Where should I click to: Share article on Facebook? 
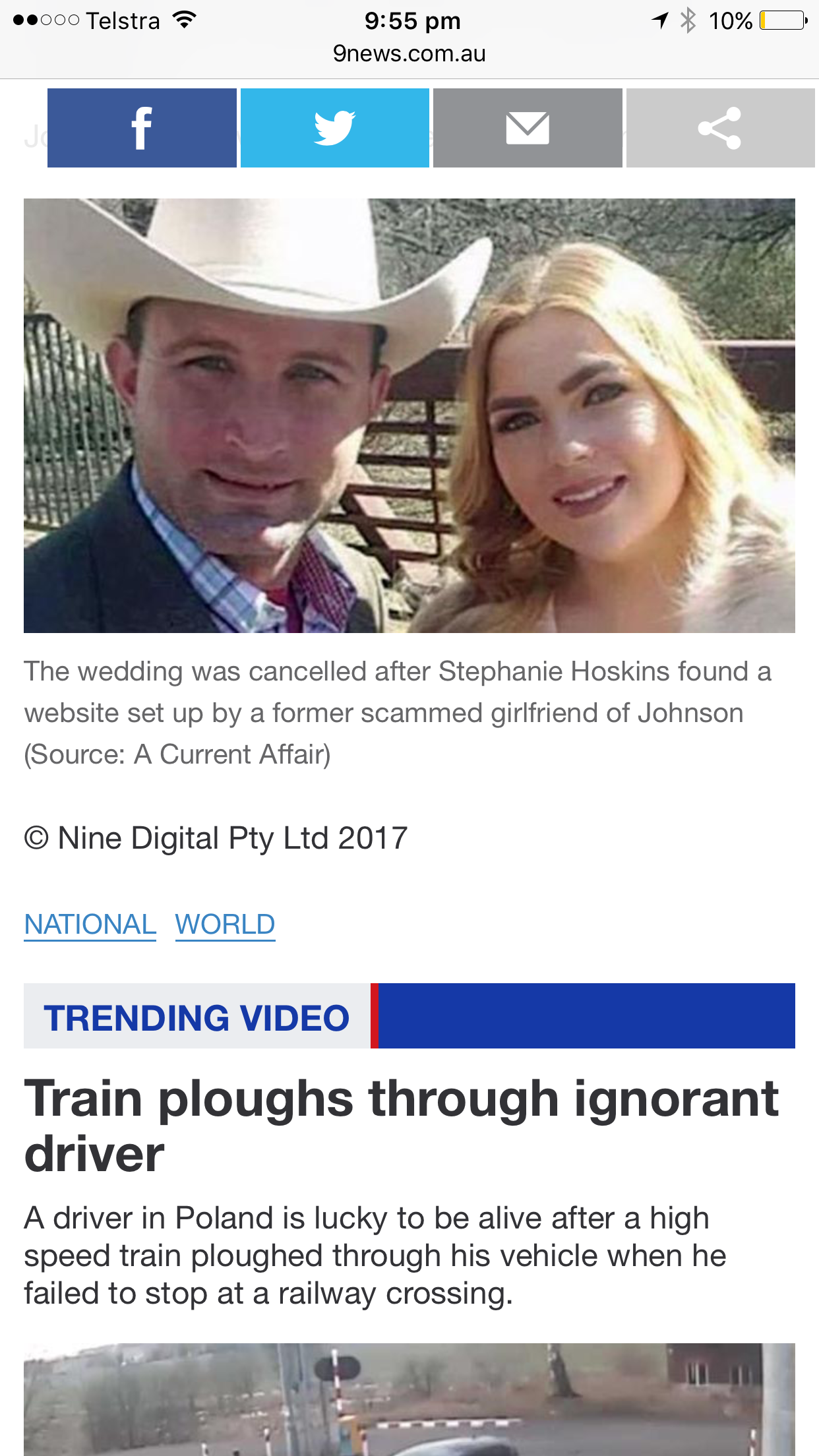click(x=142, y=128)
